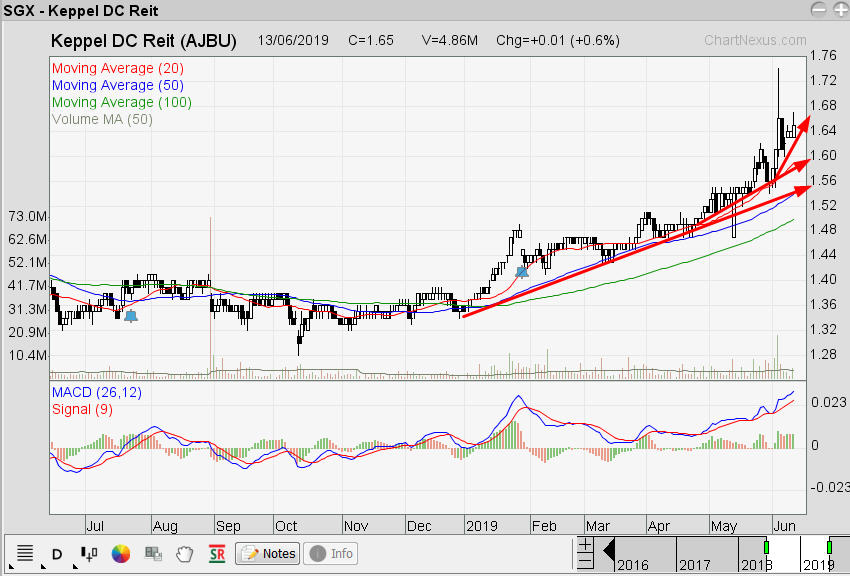This screenshot has width=850, height=576.
Task: Click the layout save/template icon
Action: point(153,553)
